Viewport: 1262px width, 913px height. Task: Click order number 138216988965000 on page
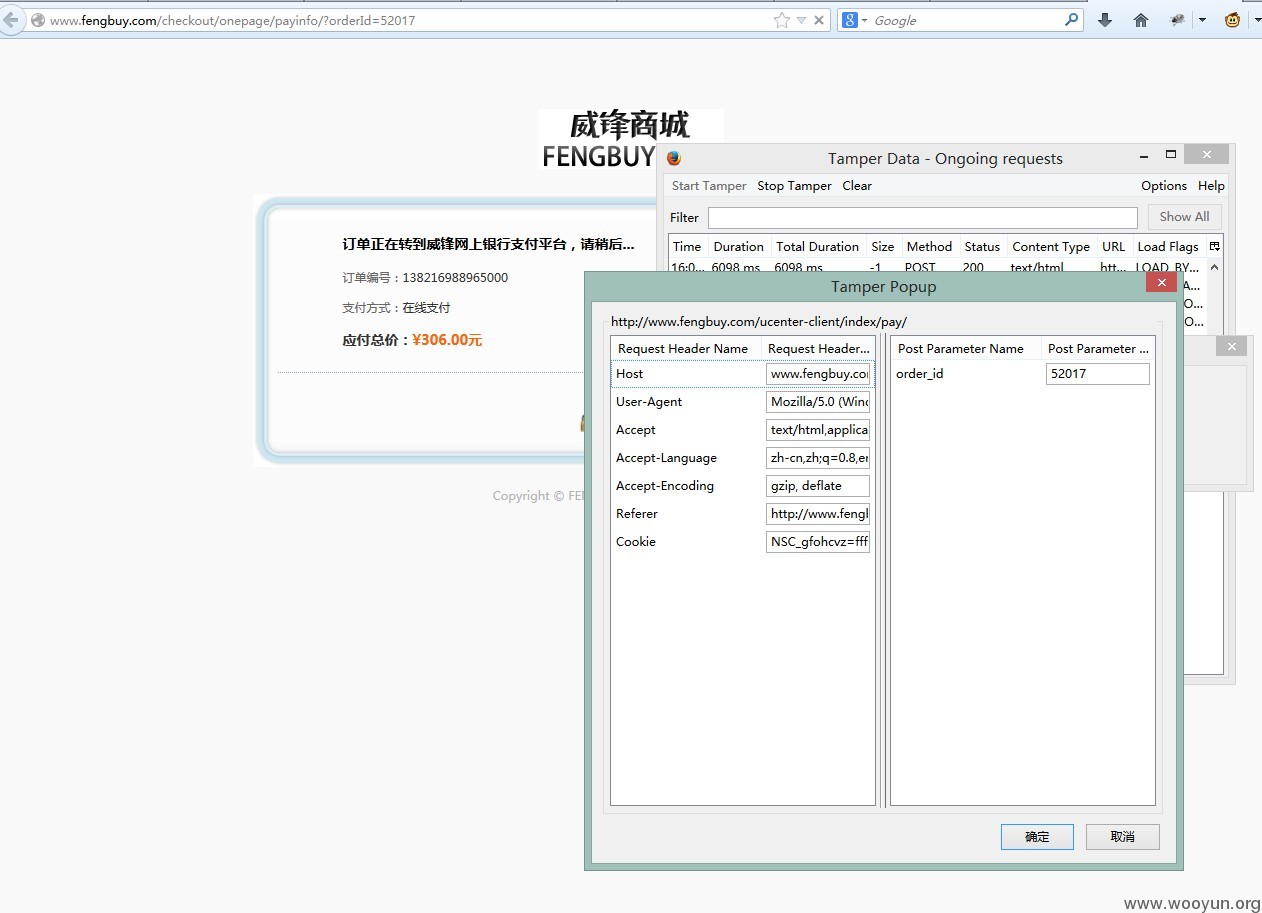455,278
